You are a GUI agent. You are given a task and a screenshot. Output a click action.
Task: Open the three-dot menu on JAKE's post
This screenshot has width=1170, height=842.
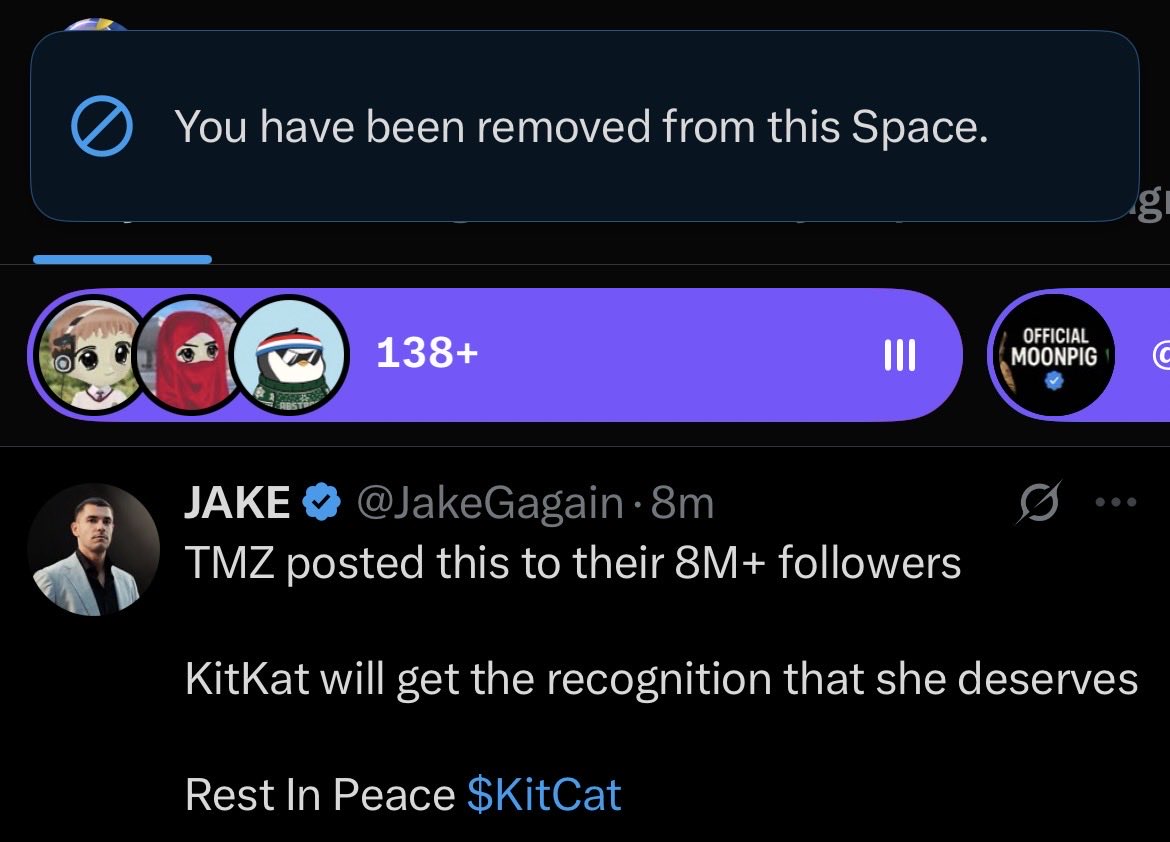1116,502
